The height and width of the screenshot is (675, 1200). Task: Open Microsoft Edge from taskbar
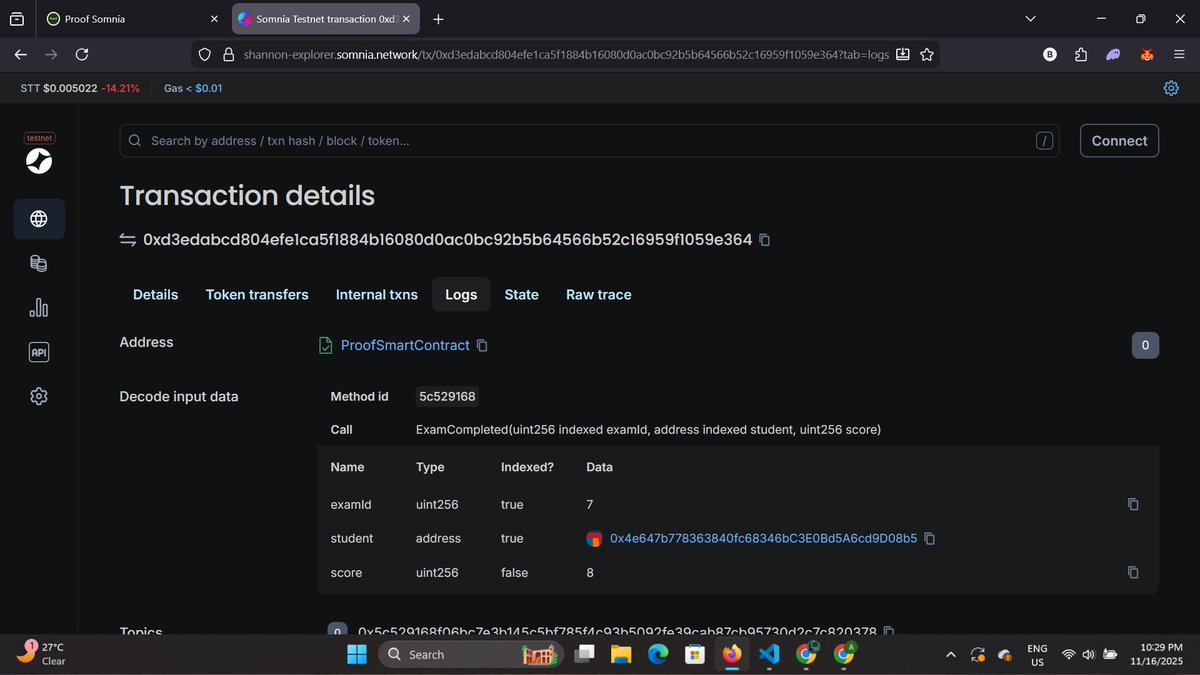657,654
